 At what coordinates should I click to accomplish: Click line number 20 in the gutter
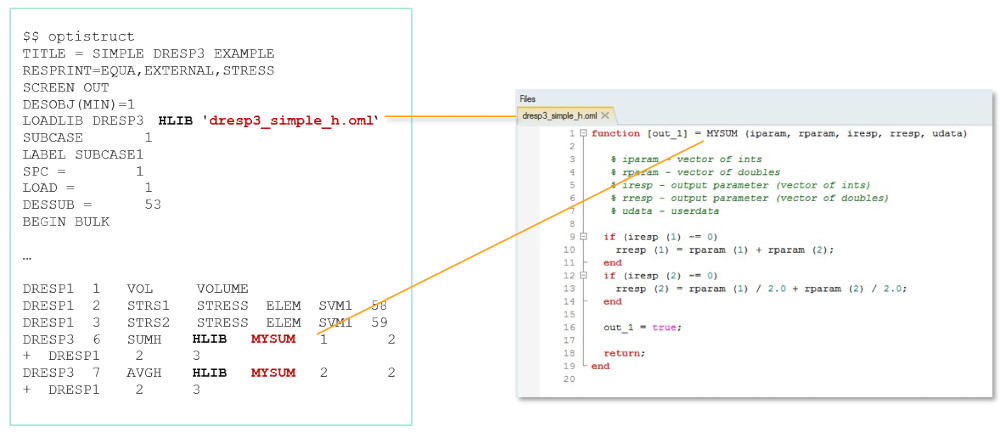tap(570, 379)
